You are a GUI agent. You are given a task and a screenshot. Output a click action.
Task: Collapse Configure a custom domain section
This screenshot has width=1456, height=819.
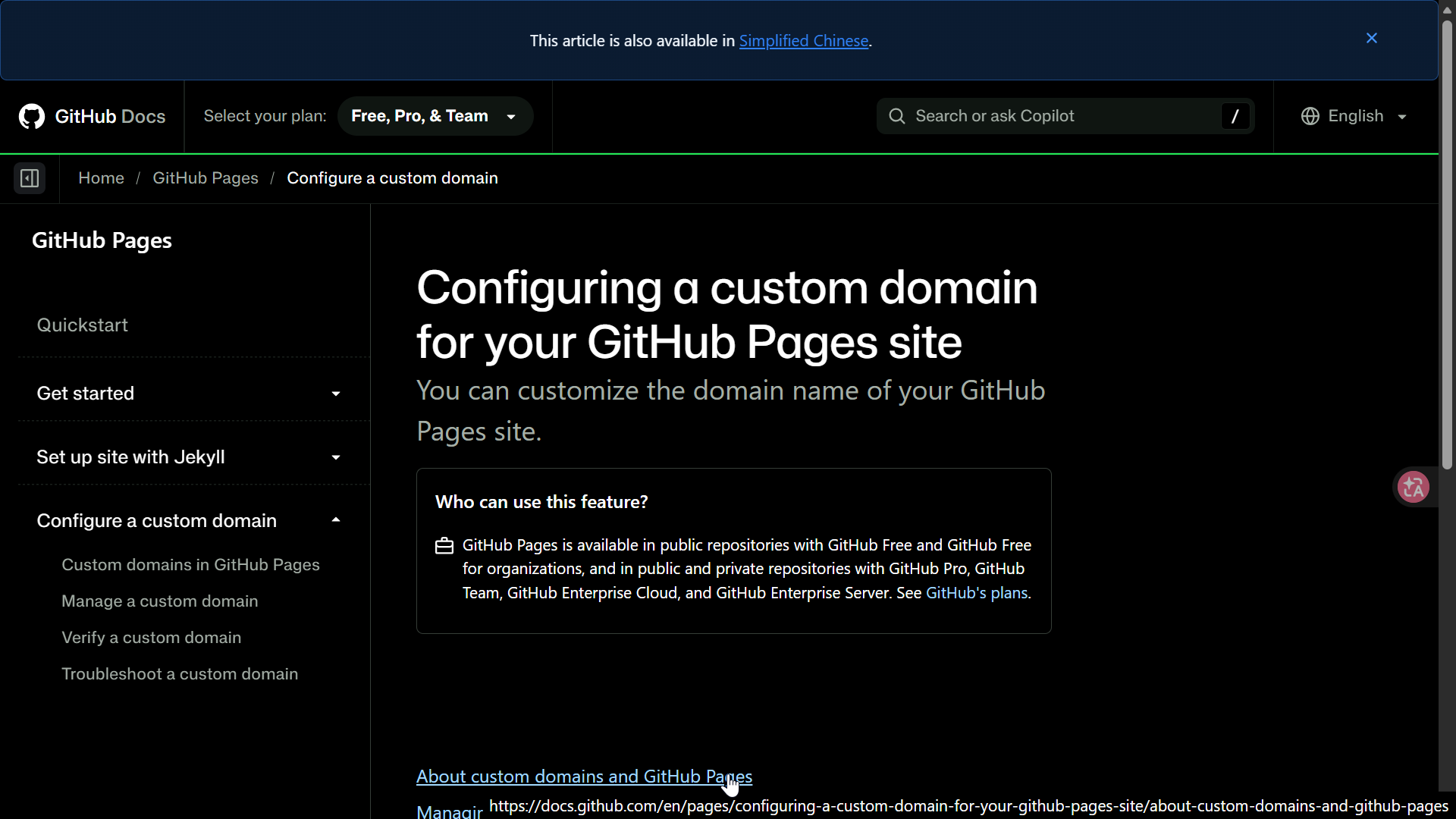click(190, 521)
